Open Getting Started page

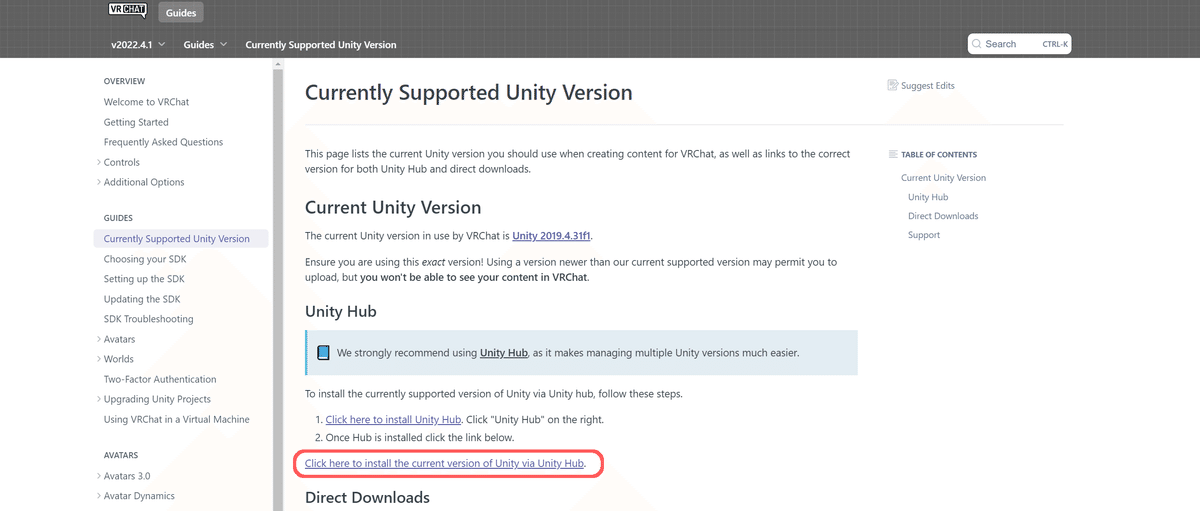point(136,122)
